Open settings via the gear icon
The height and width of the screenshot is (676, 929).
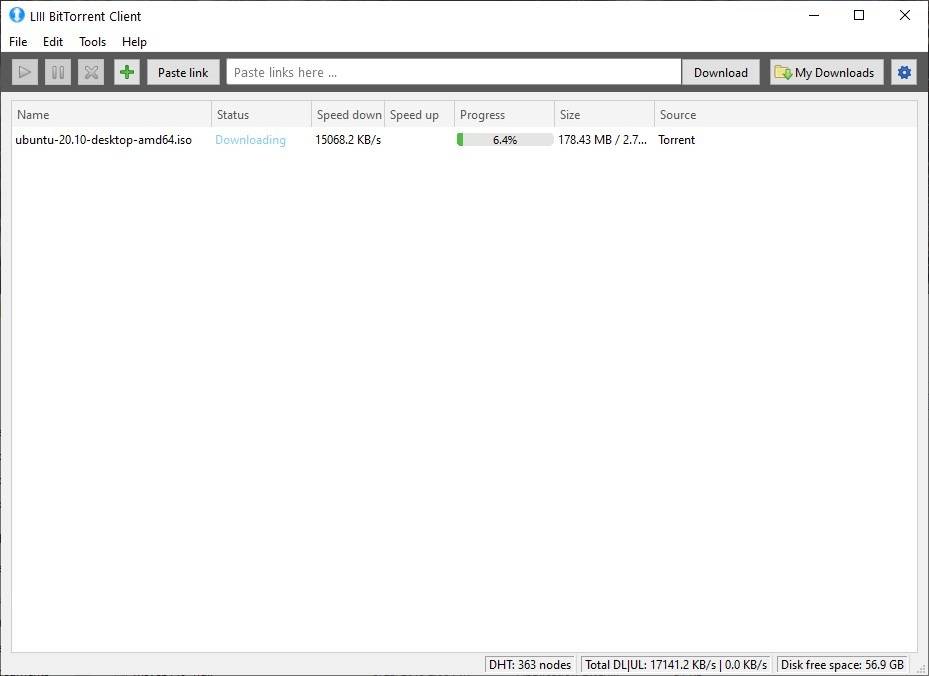tap(904, 71)
